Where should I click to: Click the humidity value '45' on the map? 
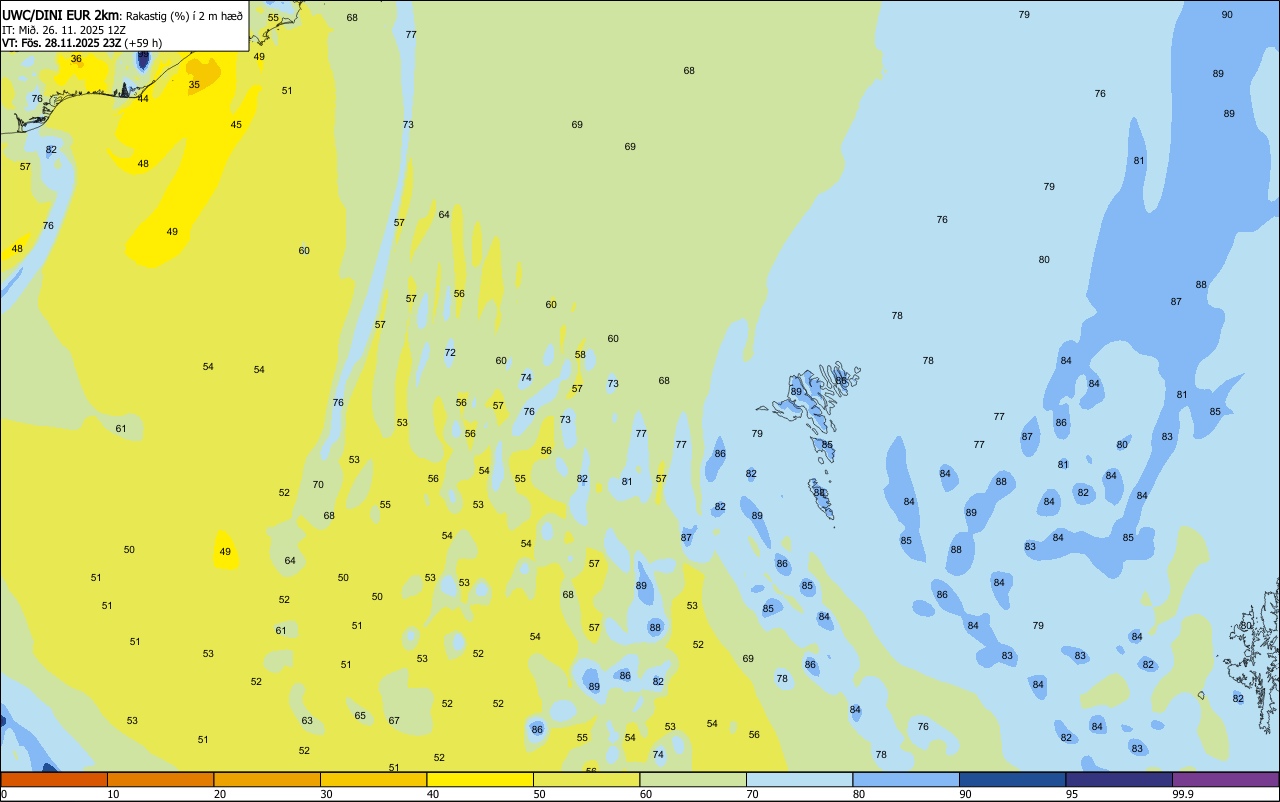[236, 125]
